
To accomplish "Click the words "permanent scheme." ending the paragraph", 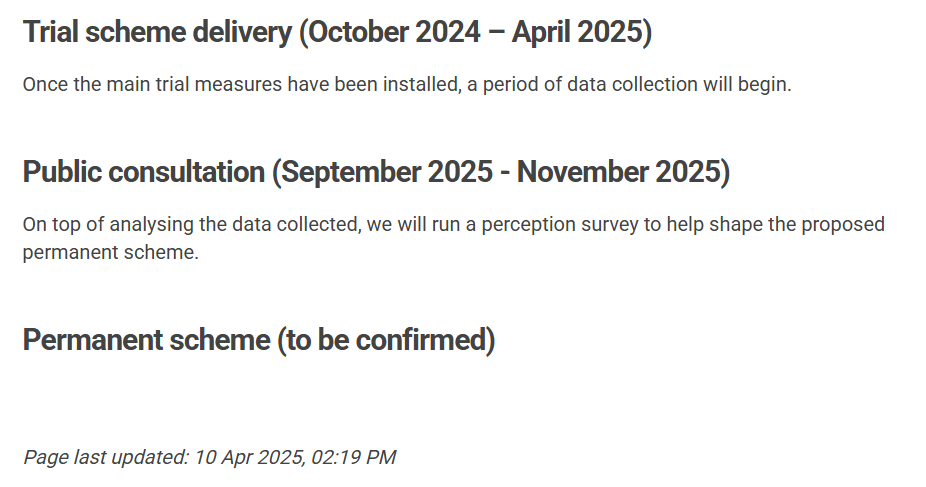I will click(x=110, y=253).
